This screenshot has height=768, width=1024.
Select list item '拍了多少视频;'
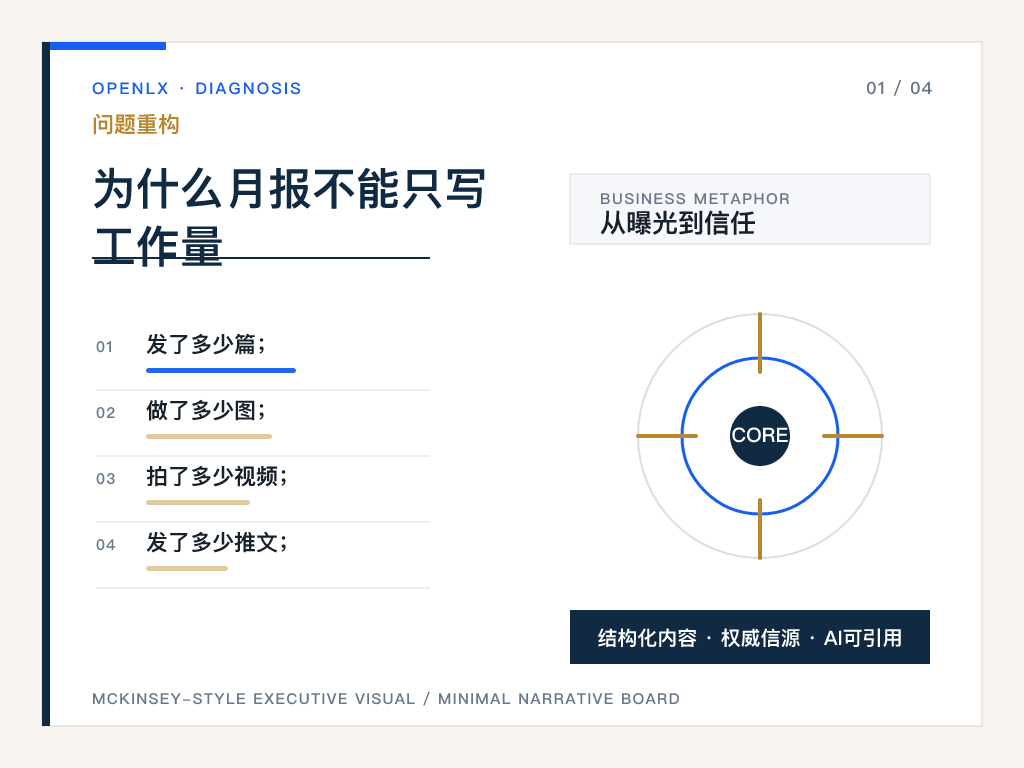click(x=217, y=476)
